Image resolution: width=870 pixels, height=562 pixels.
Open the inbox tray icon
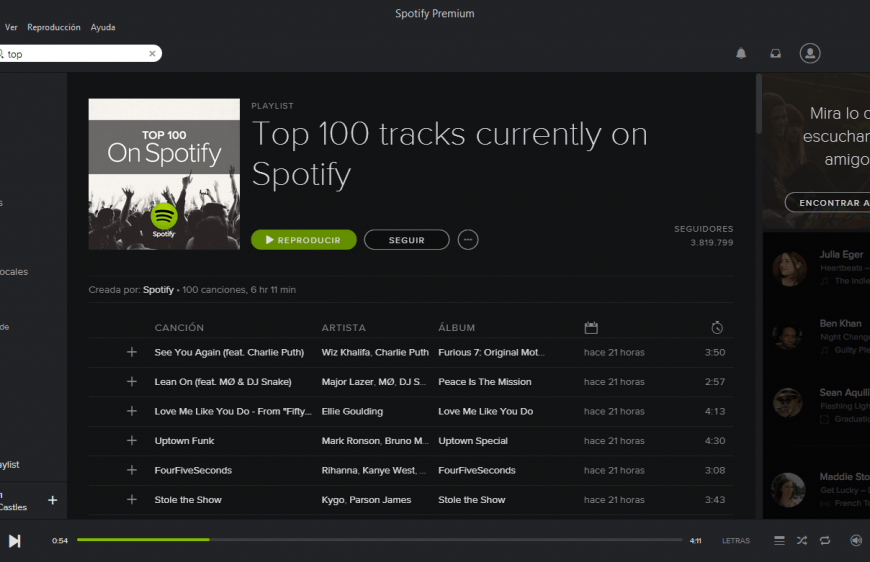click(775, 53)
